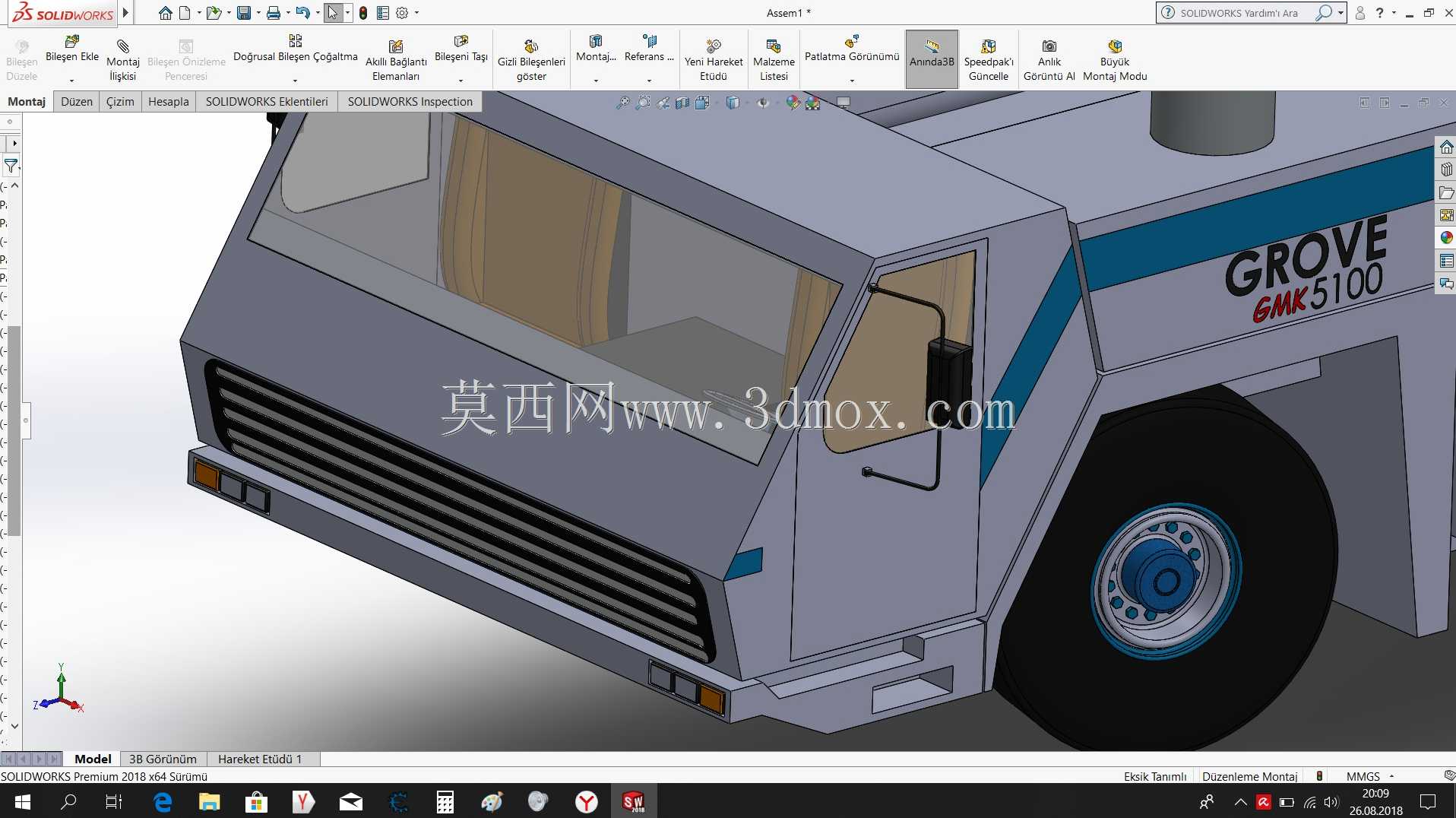Expand the SOLIDWORKS logo menu arrow
The width and height of the screenshot is (1456, 818).
click(x=125, y=13)
